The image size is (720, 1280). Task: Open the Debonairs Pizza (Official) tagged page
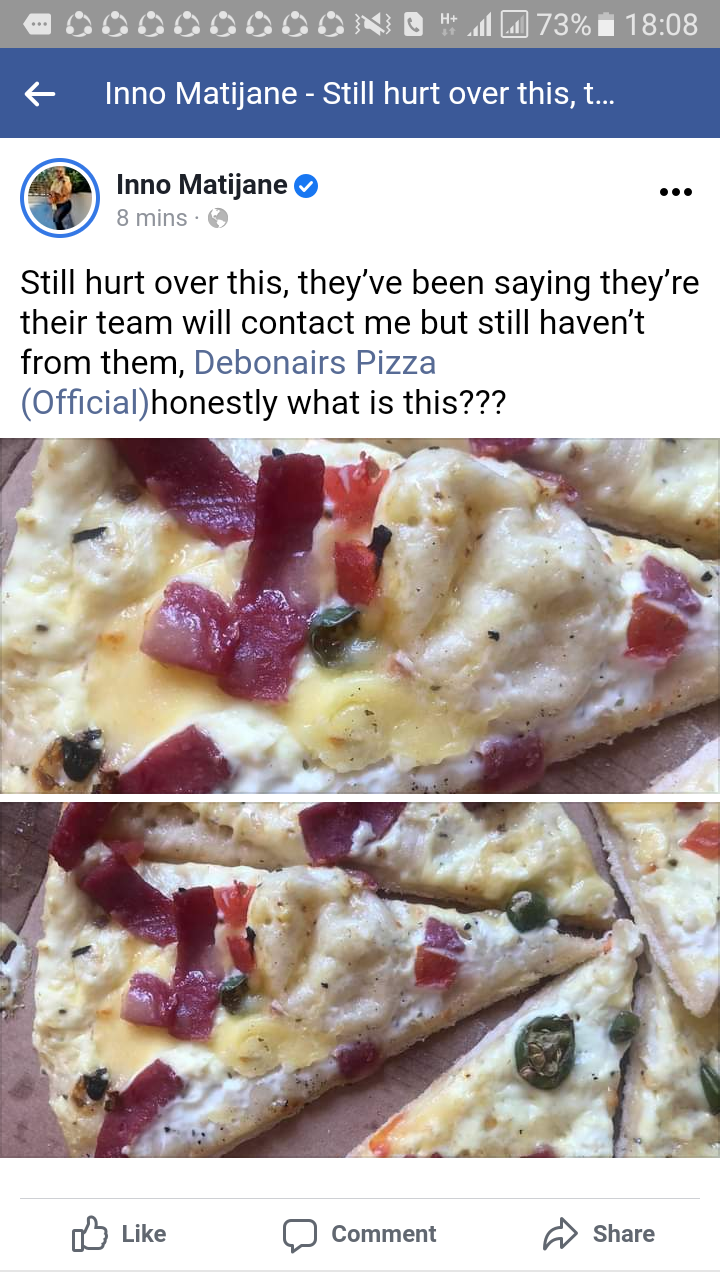(x=228, y=382)
